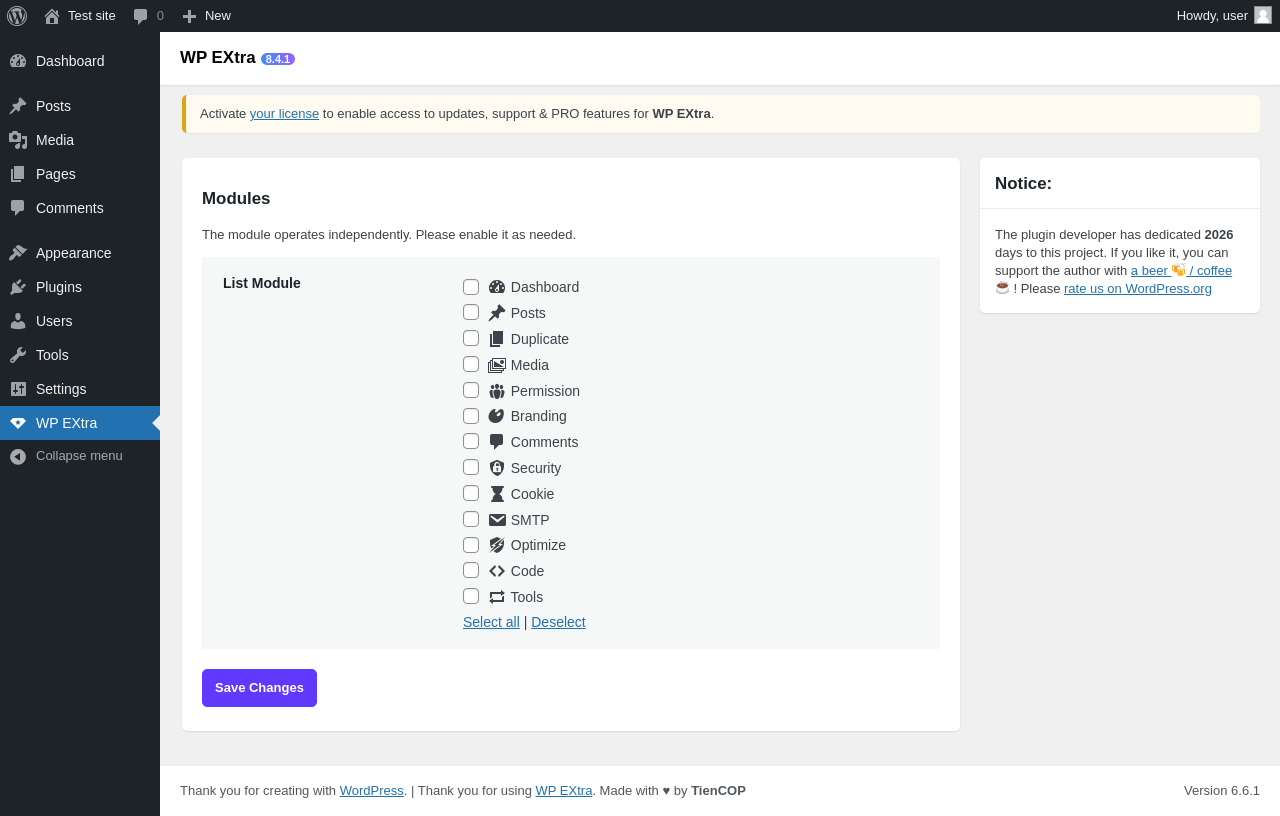Click the Code module brackets icon
Screen dimensions: 1280x816
tap(497, 571)
